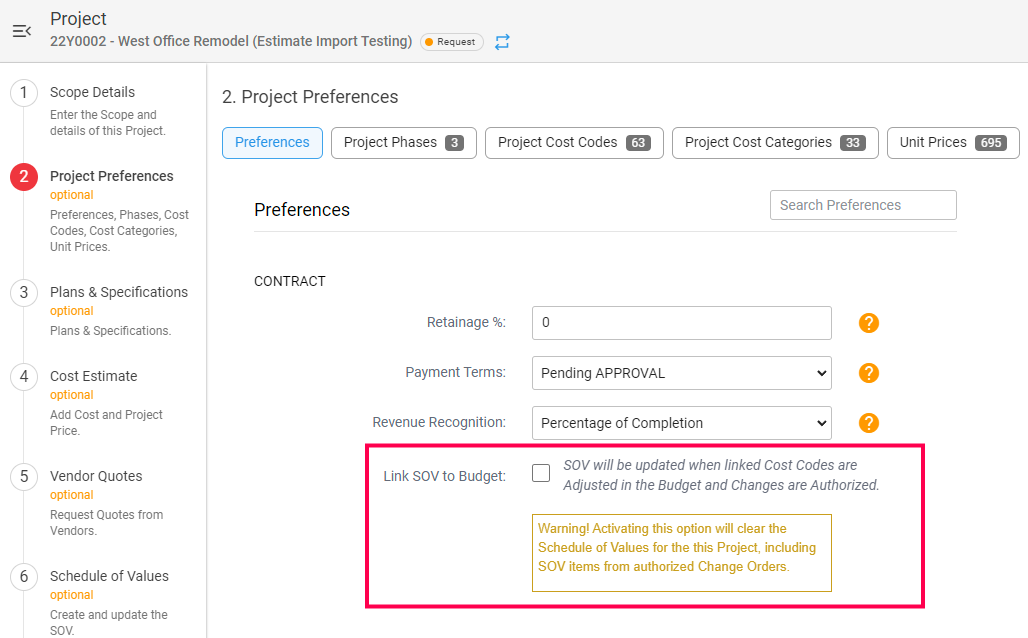This screenshot has width=1028, height=638.
Task: Open help icon next to Payment Terms
Action: pos(869,373)
